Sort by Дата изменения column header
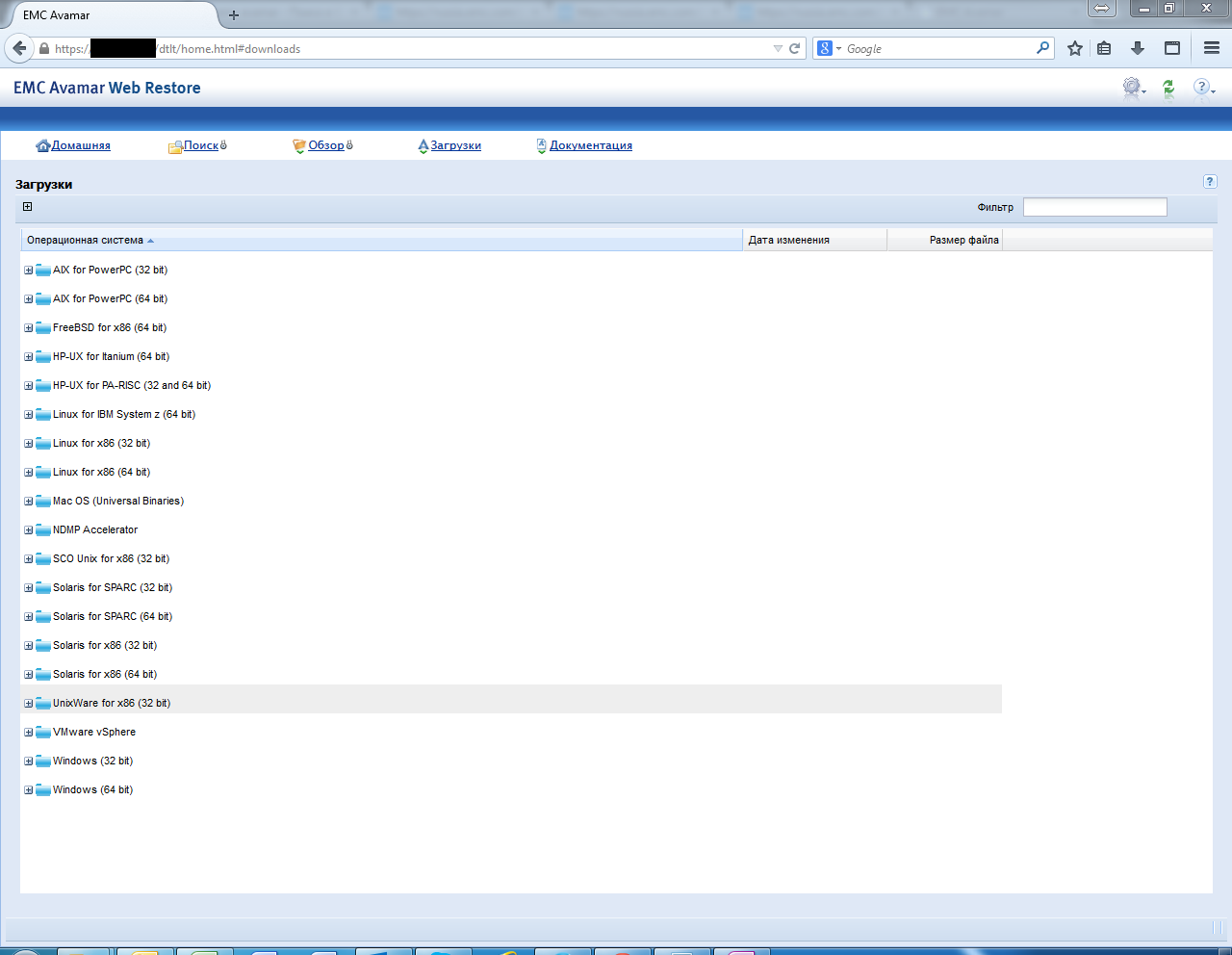Image resolution: width=1232 pixels, height=955 pixels. coord(814,240)
